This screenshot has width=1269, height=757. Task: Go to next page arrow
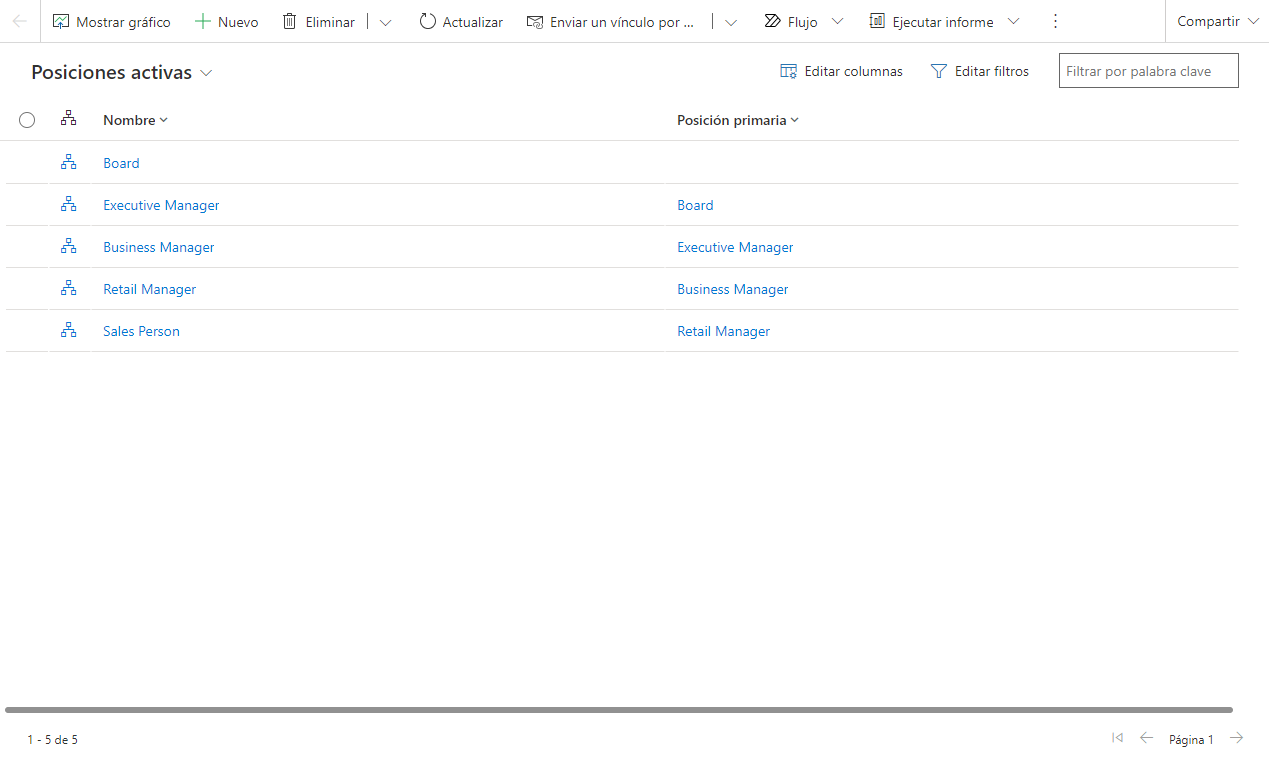[x=1237, y=738]
